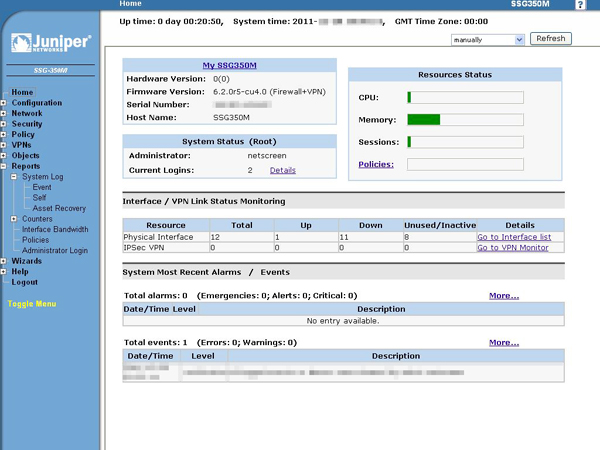
Task: Open Interface Bandwidth report
Action: pyautogui.click(x=55, y=229)
